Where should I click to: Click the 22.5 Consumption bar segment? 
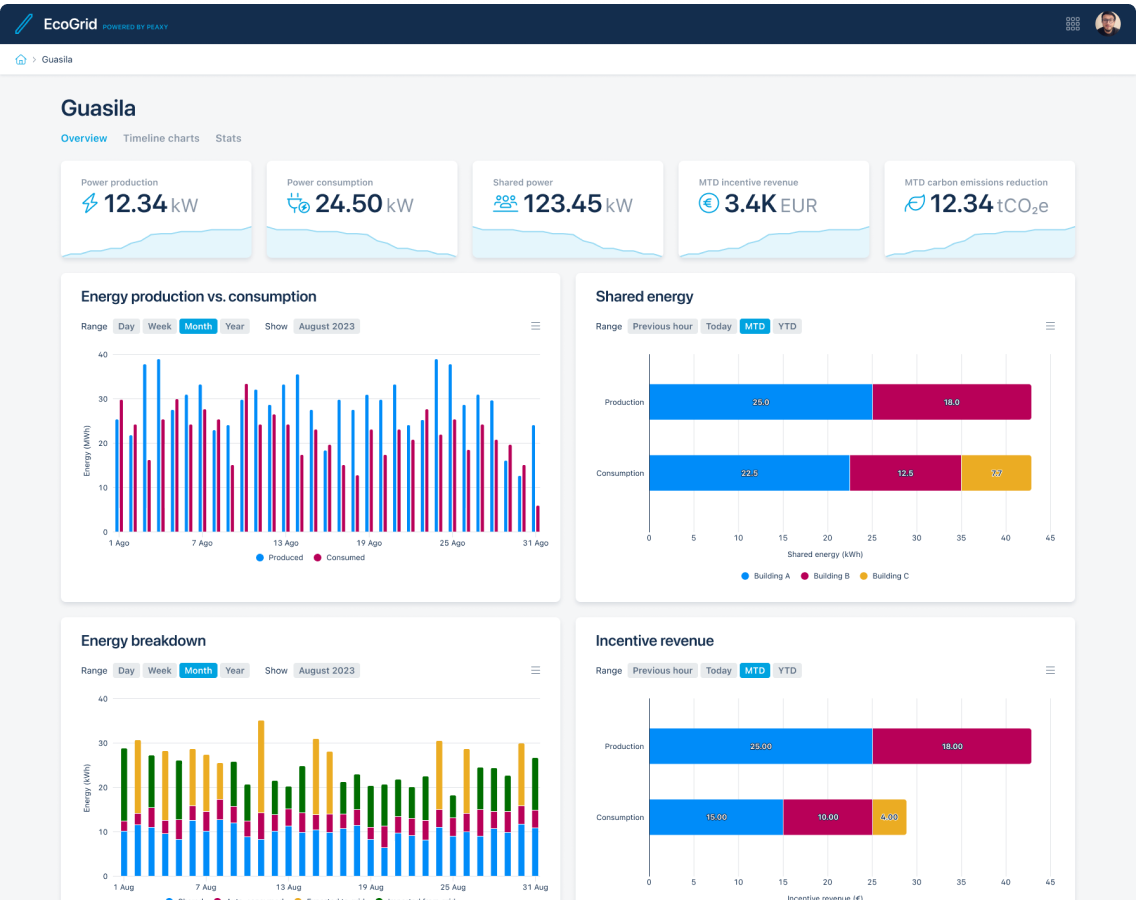(749, 473)
